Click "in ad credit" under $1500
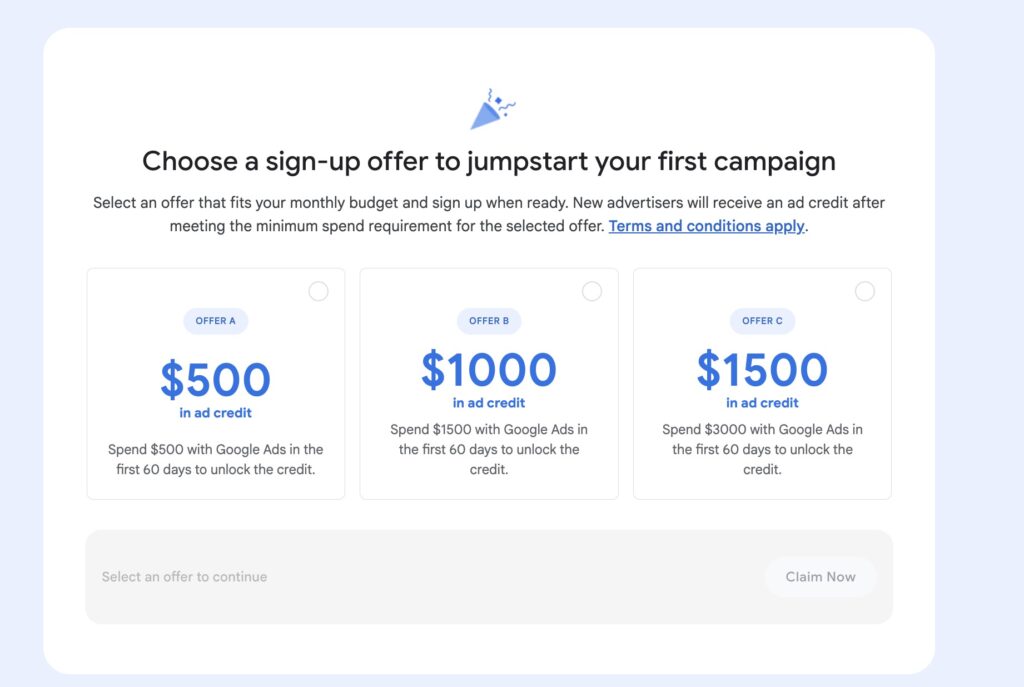This screenshot has height=687, width=1024. (762, 403)
